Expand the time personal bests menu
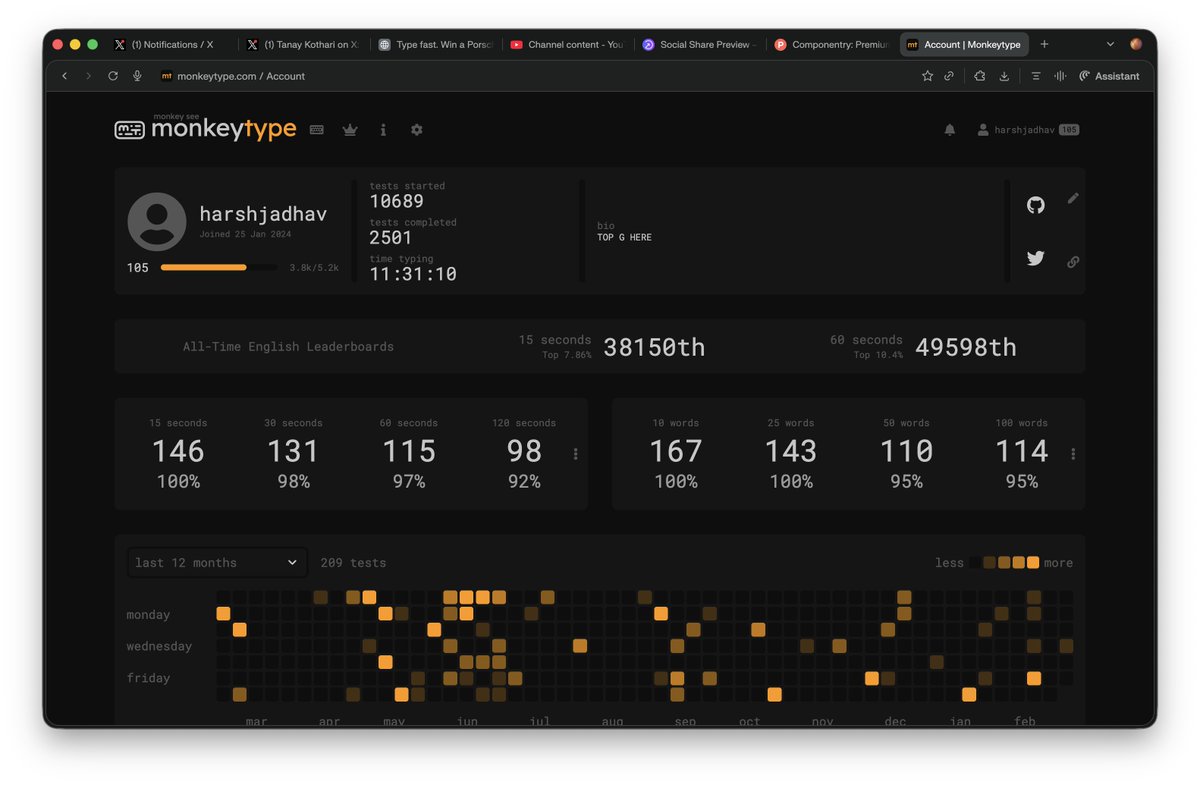Screen dimensions: 1200x785 coord(576,454)
